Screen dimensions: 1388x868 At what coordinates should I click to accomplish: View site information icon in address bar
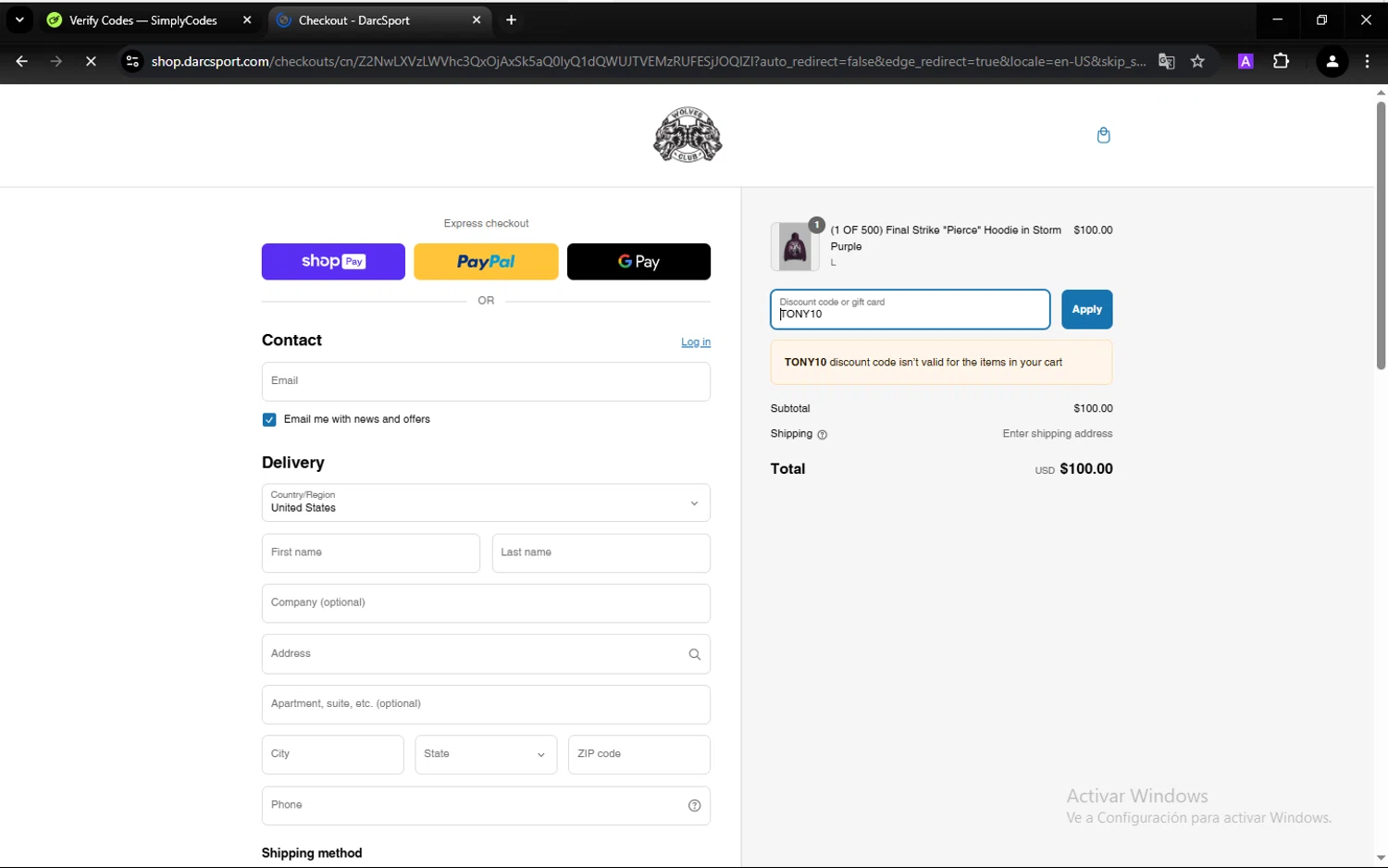point(132,61)
